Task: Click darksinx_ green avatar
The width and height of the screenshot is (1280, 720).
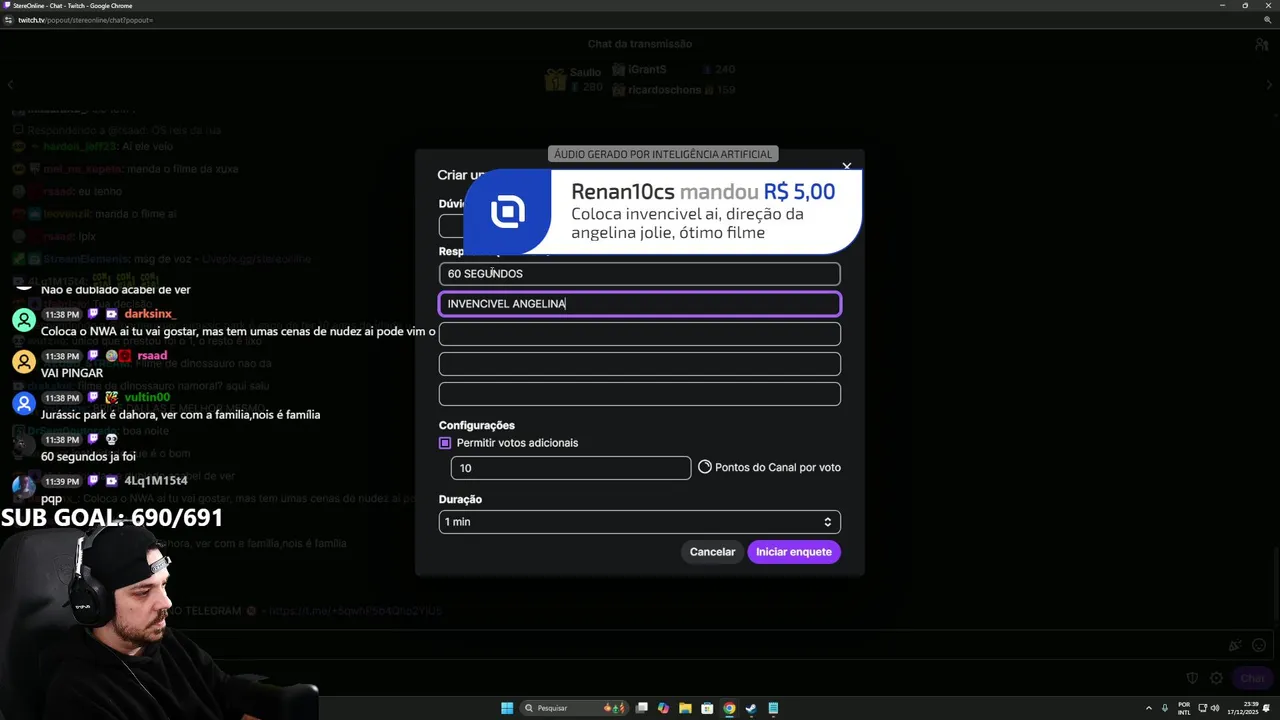Action: point(24,320)
